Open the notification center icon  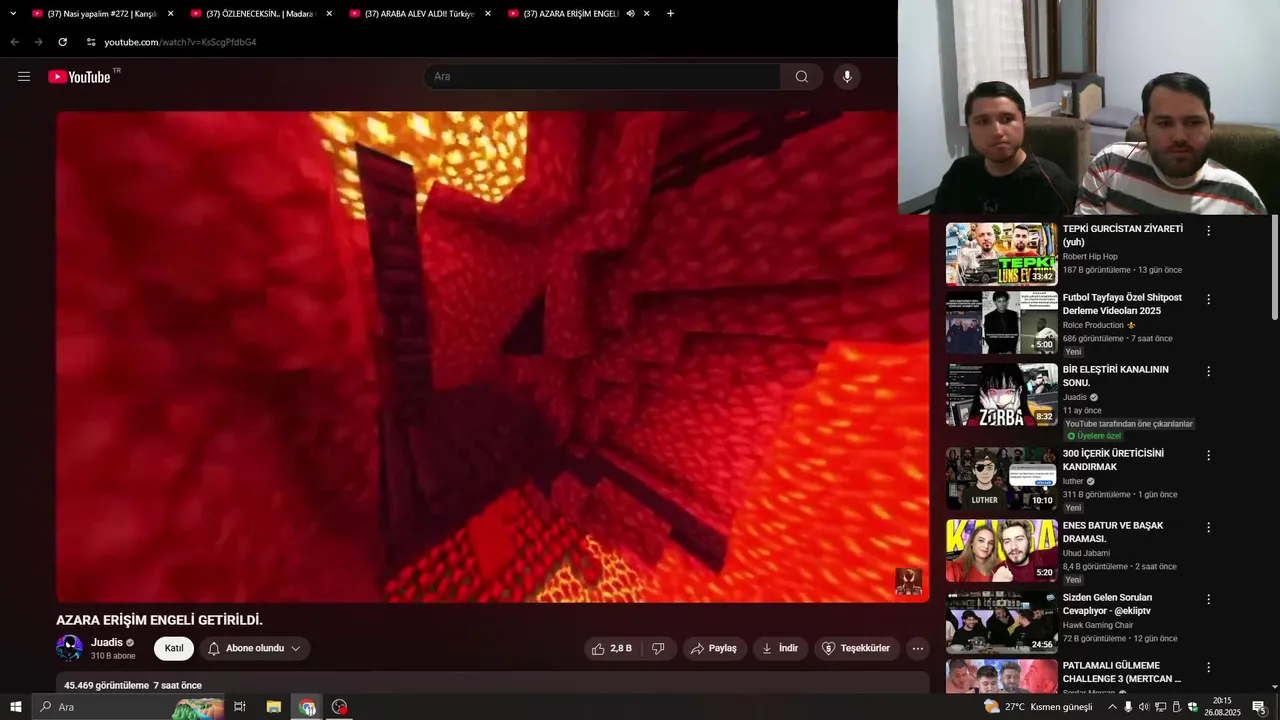click(x=1259, y=707)
